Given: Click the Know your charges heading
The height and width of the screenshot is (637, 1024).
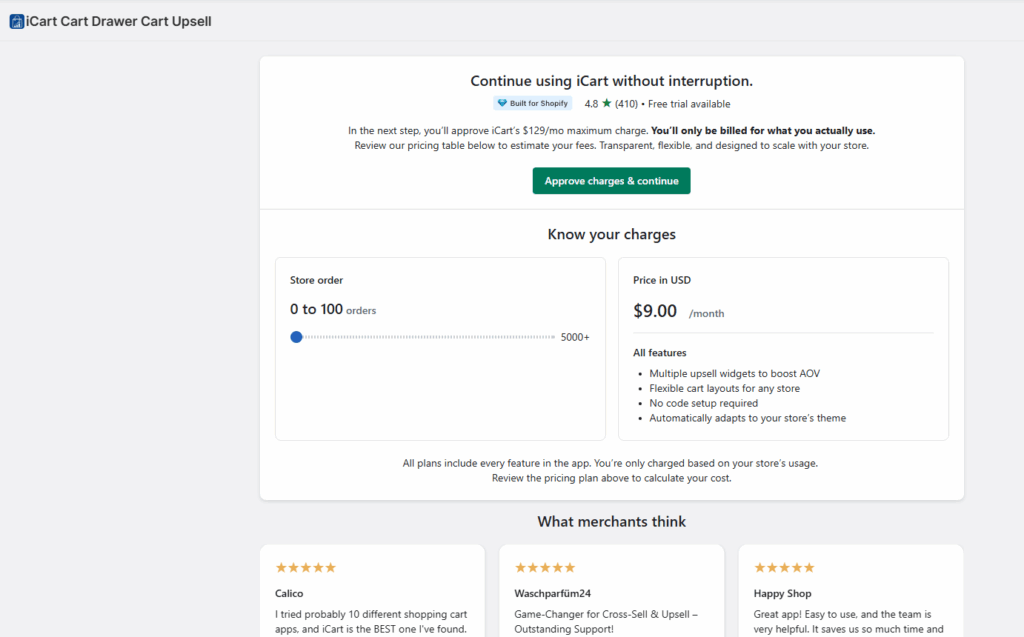Looking at the screenshot, I should tap(611, 234).
